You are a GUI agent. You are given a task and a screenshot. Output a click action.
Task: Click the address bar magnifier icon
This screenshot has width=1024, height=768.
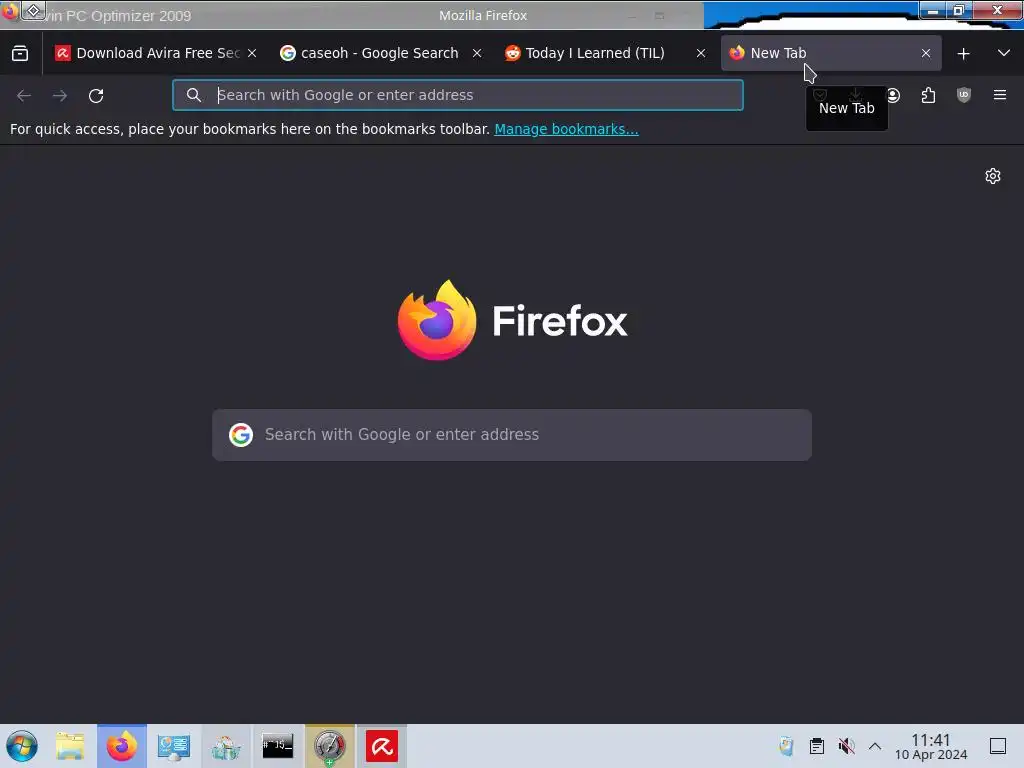click(x=194, y=95)
